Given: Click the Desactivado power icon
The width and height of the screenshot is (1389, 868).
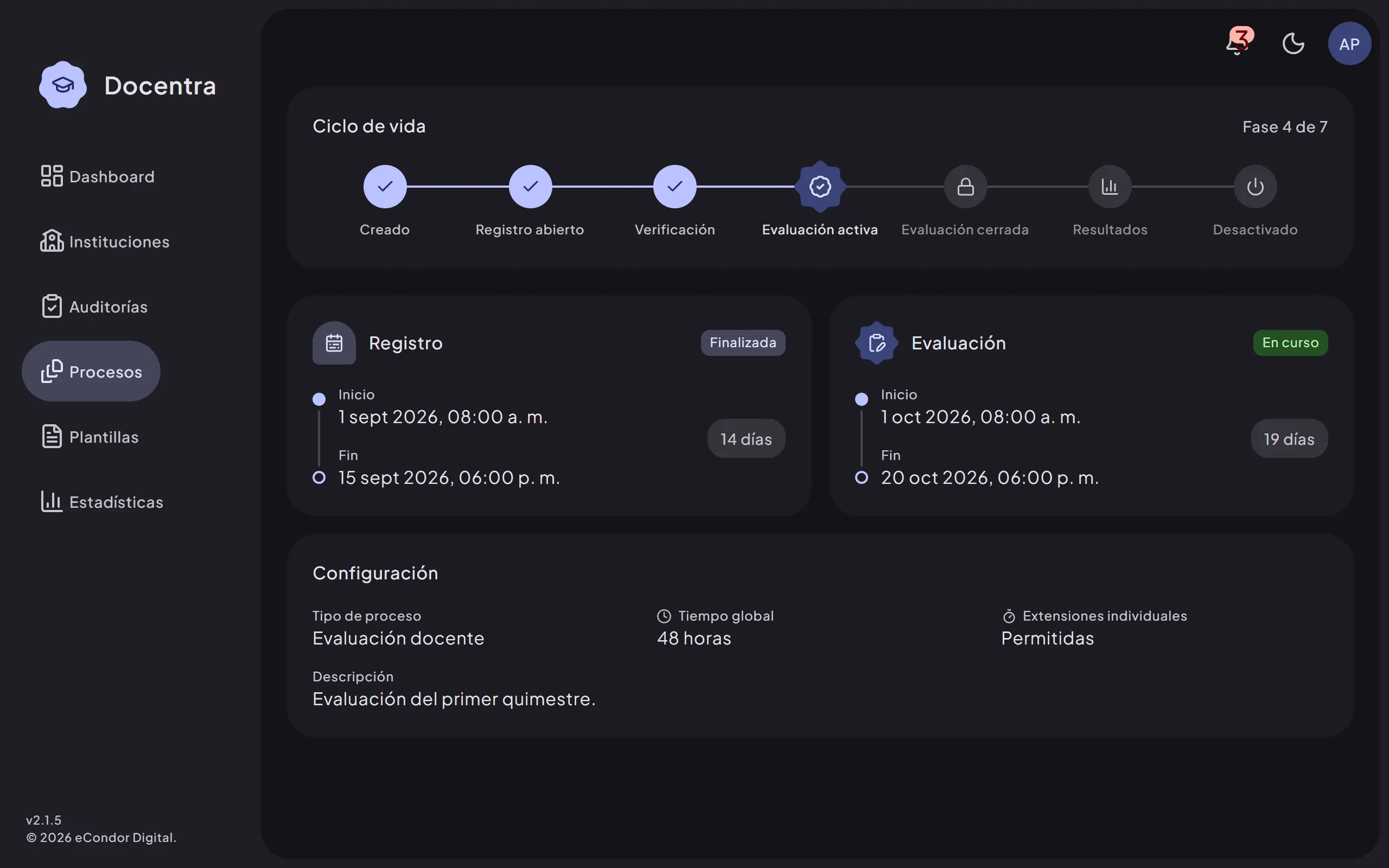Looking at the screenshot, I should [x=1256, y=187].
